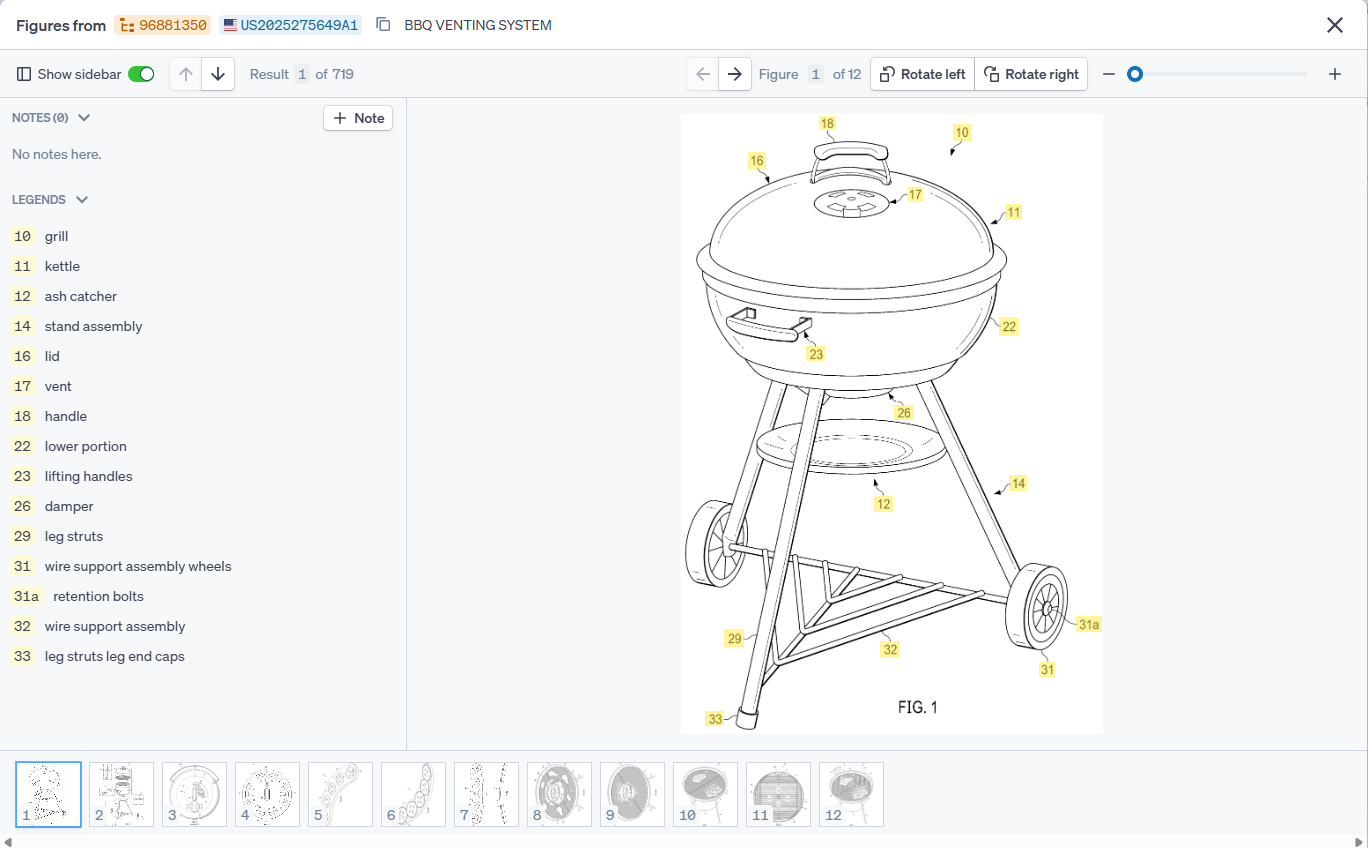This screenshot has width=1368, height=848.
Task: Rotate the figure right
Action: point(1031,74)
